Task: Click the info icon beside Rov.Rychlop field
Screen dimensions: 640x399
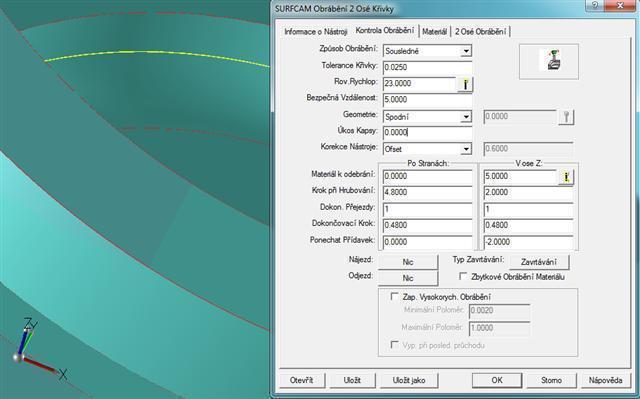Action: (465, 84)
